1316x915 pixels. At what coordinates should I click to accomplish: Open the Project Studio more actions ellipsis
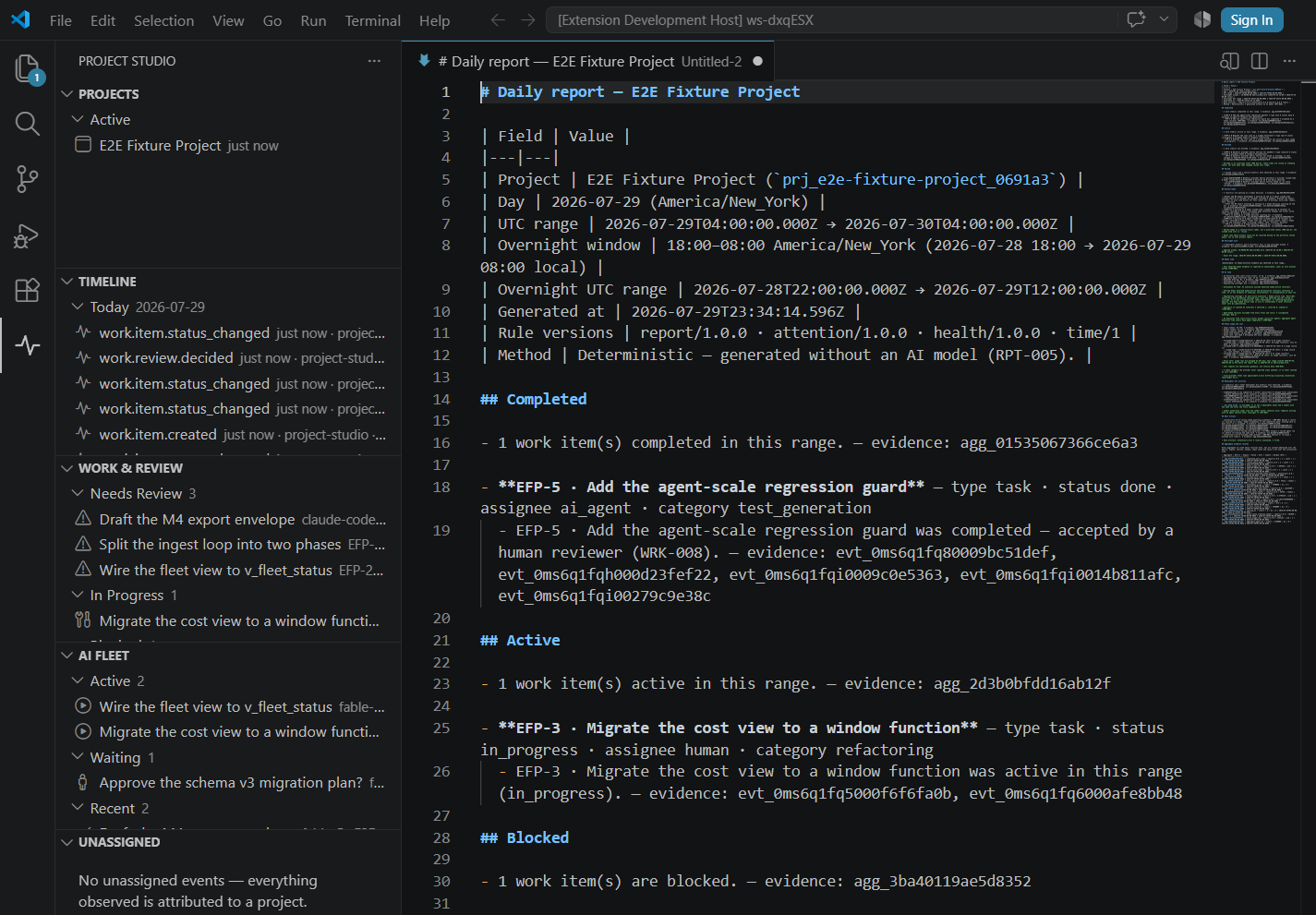374,61
